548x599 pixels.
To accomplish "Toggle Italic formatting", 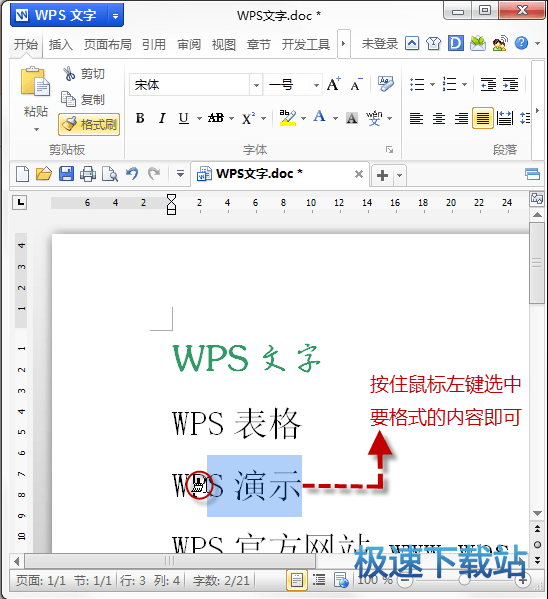I will pyautogui.click(x=162, y=118).
